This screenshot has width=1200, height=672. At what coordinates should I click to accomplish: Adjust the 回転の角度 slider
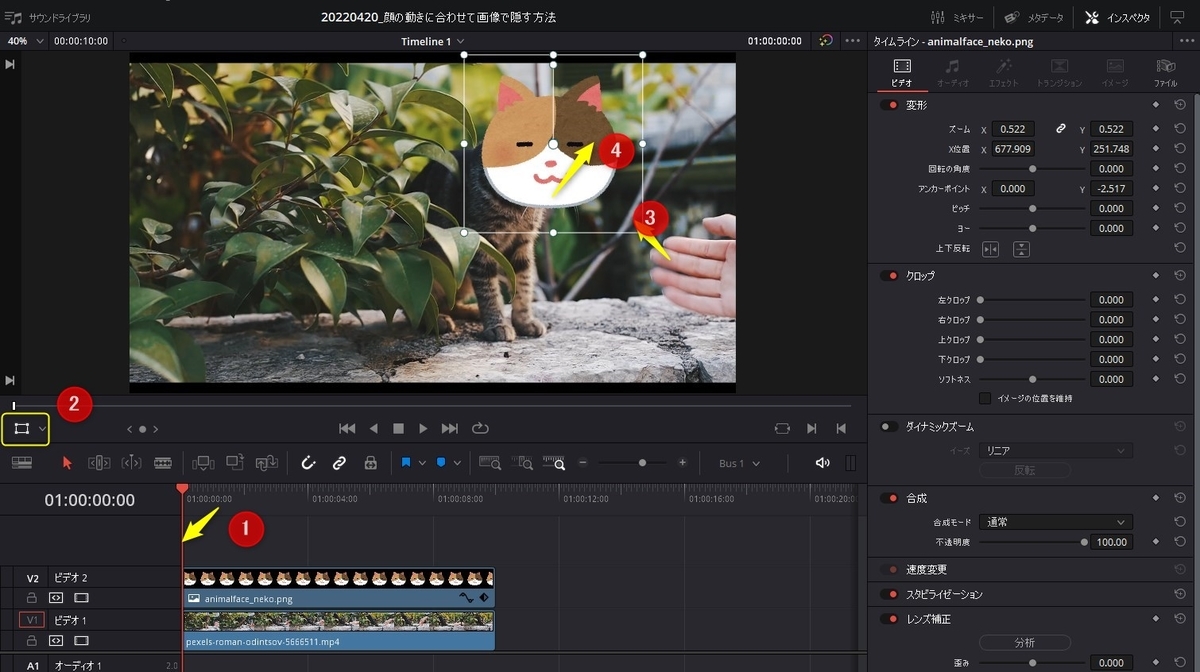1032,169
